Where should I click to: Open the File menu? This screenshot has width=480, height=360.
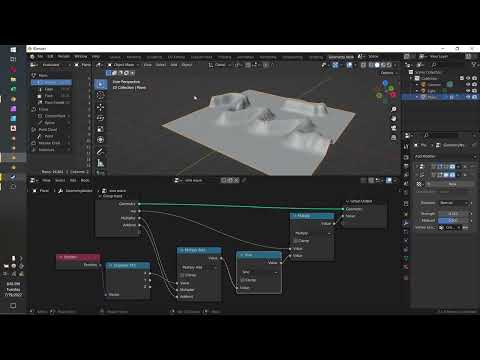click(x=40, y=56)
